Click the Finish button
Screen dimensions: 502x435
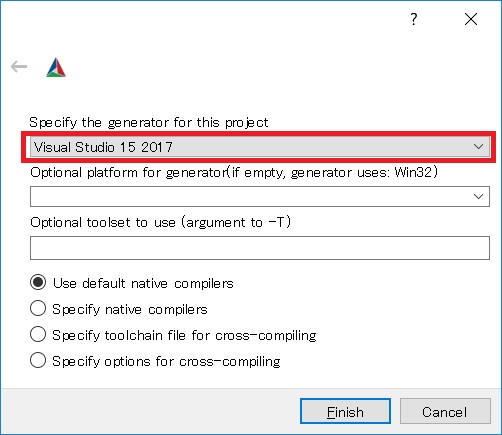pos(345,411)
